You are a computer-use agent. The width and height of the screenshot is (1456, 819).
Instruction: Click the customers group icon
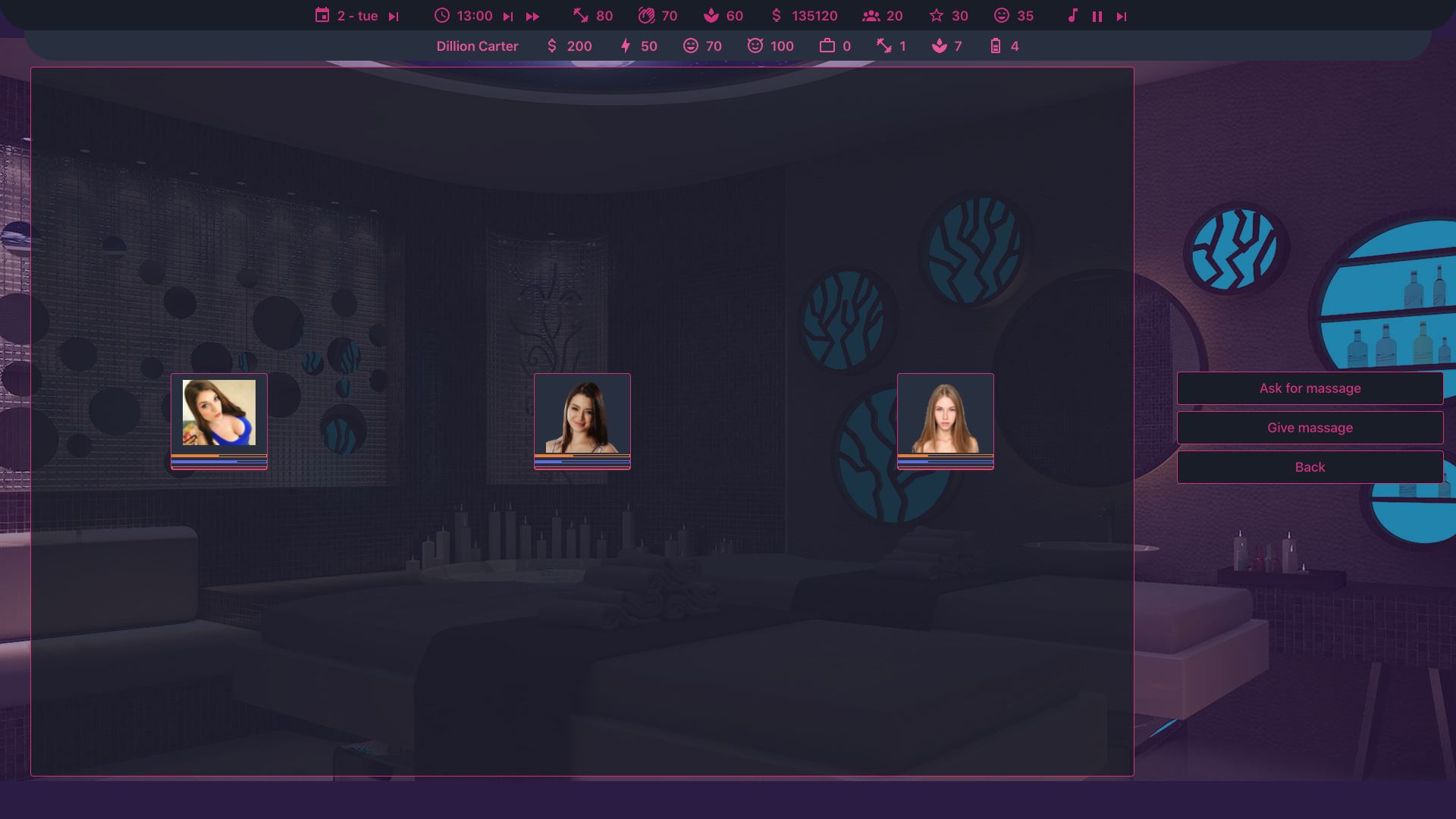pos(871,15)
